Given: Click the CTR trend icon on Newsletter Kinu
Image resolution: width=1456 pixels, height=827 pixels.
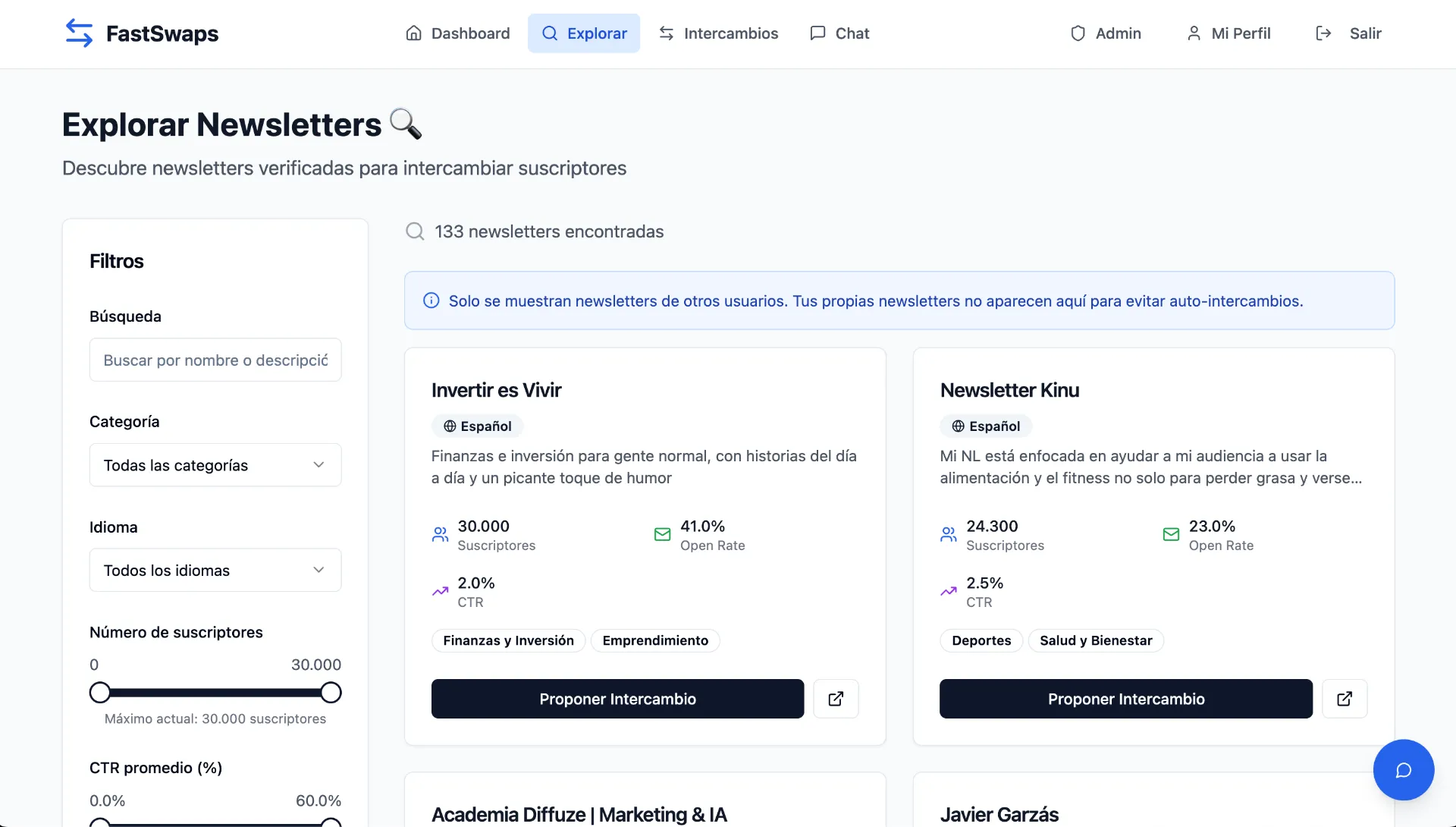Looking at the screenshot, I should pos(949,591).
